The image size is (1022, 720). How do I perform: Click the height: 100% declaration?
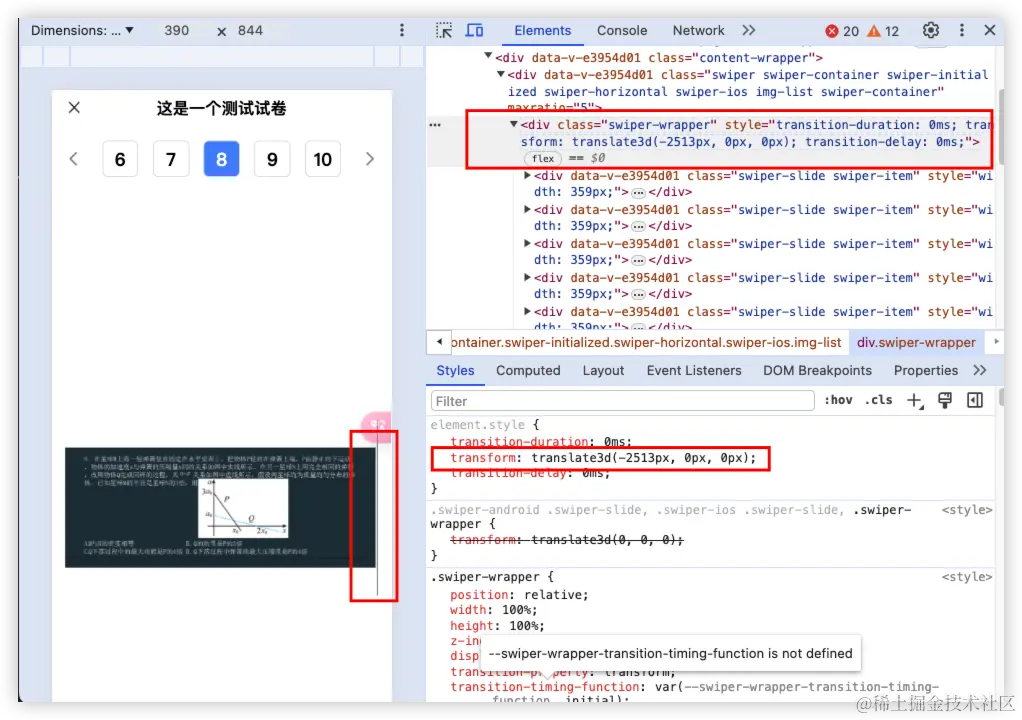pos(497,626)
